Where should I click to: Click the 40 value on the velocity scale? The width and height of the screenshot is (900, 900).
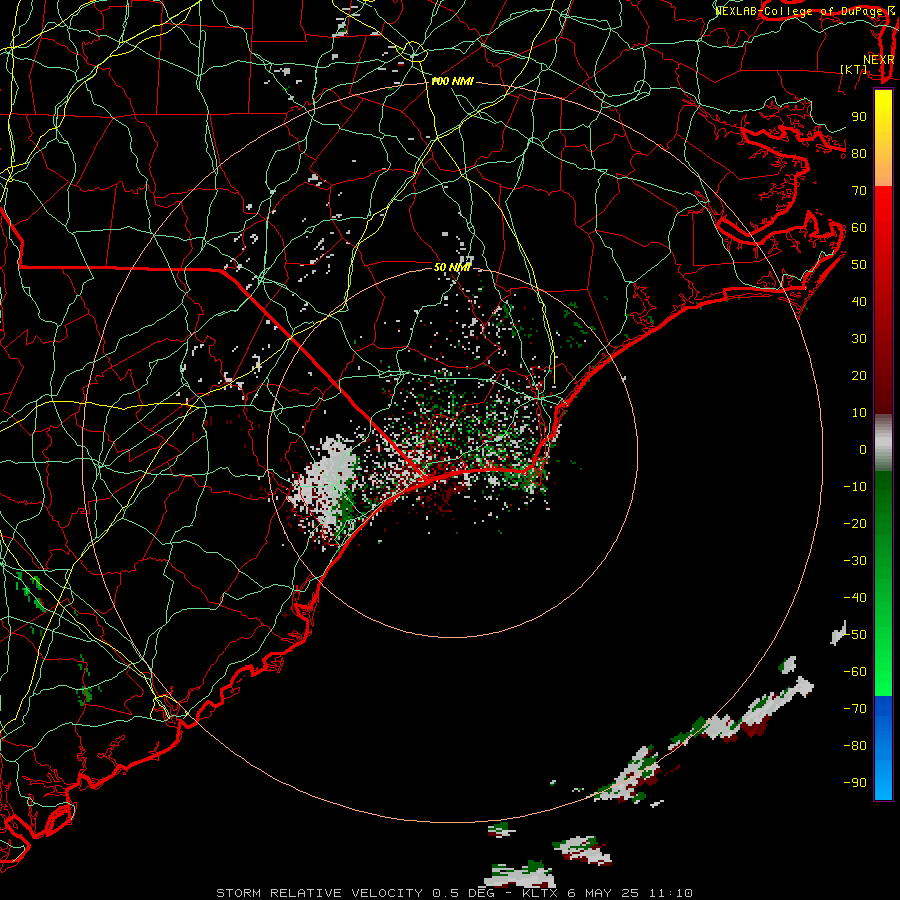coord(859,302)
